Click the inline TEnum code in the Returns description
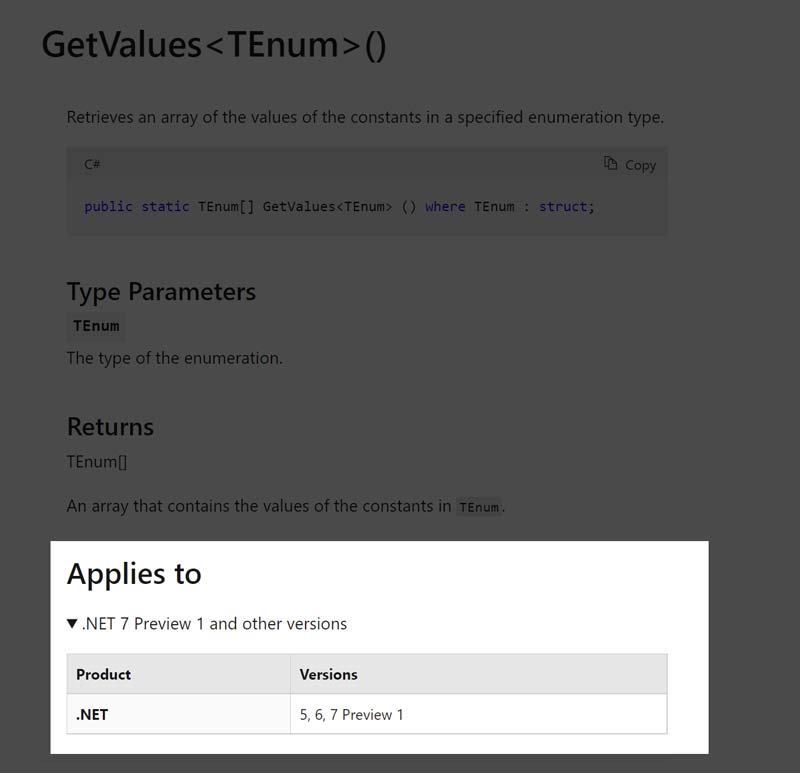The image size is (800, 773). (479, 507)
